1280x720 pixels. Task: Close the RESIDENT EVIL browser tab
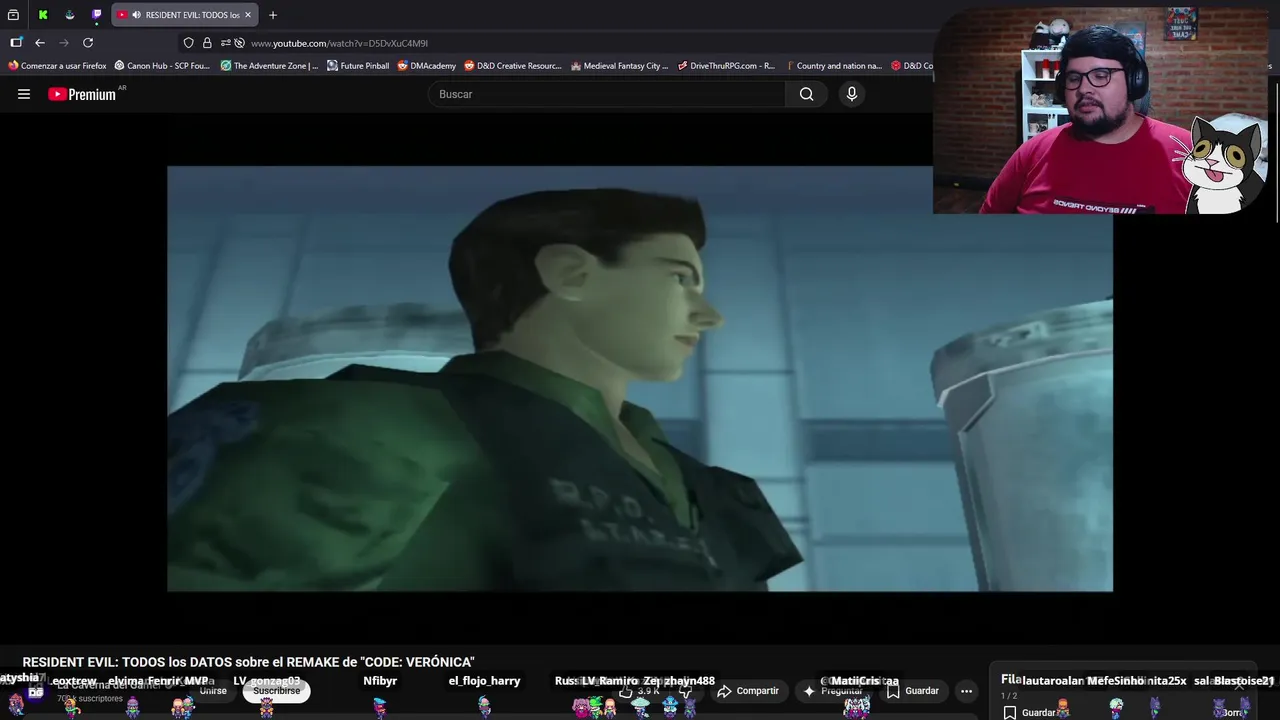[x=248, y=15]
